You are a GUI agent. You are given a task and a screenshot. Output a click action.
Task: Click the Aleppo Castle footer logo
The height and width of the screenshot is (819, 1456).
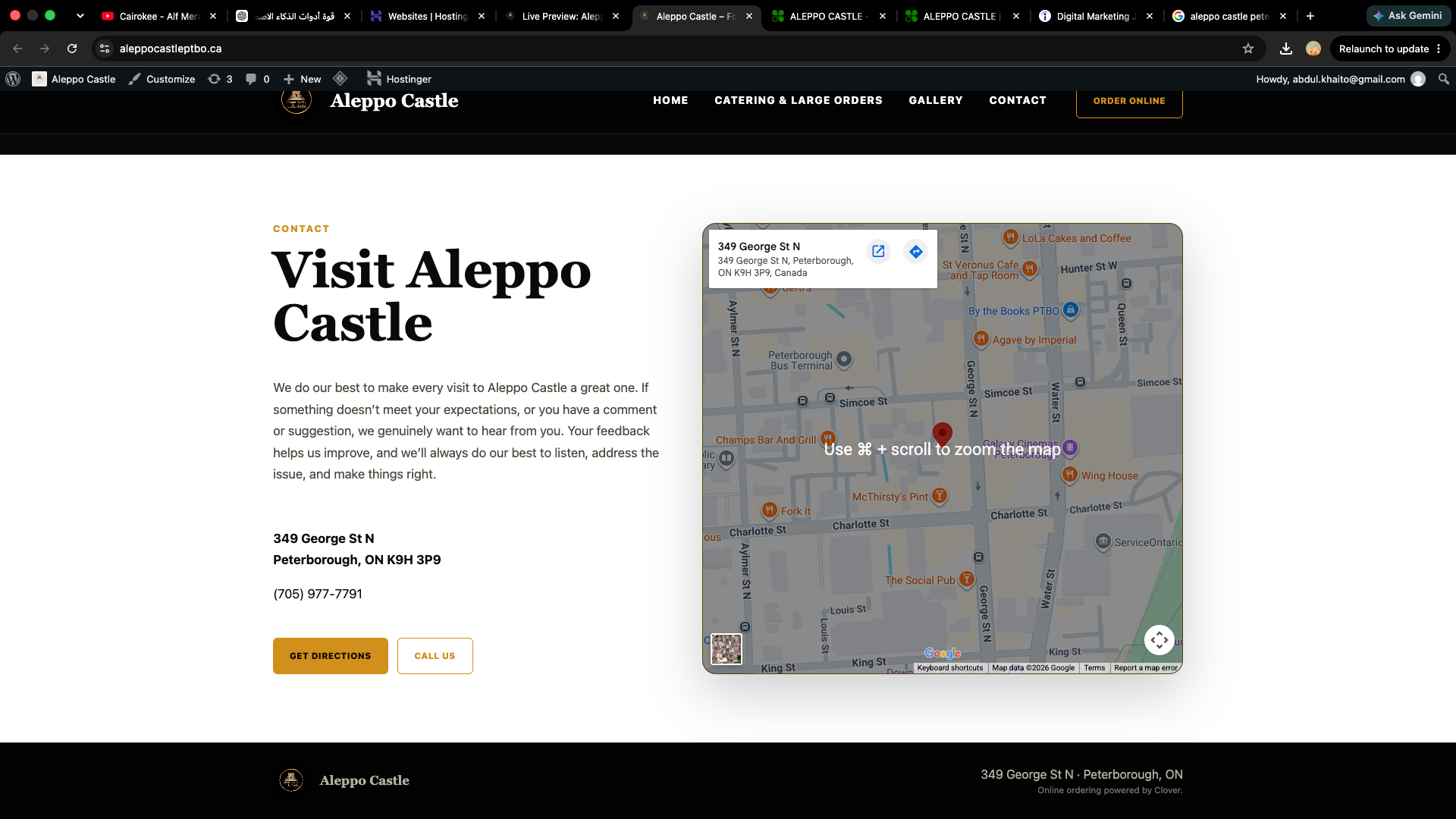tap(291, 780)
